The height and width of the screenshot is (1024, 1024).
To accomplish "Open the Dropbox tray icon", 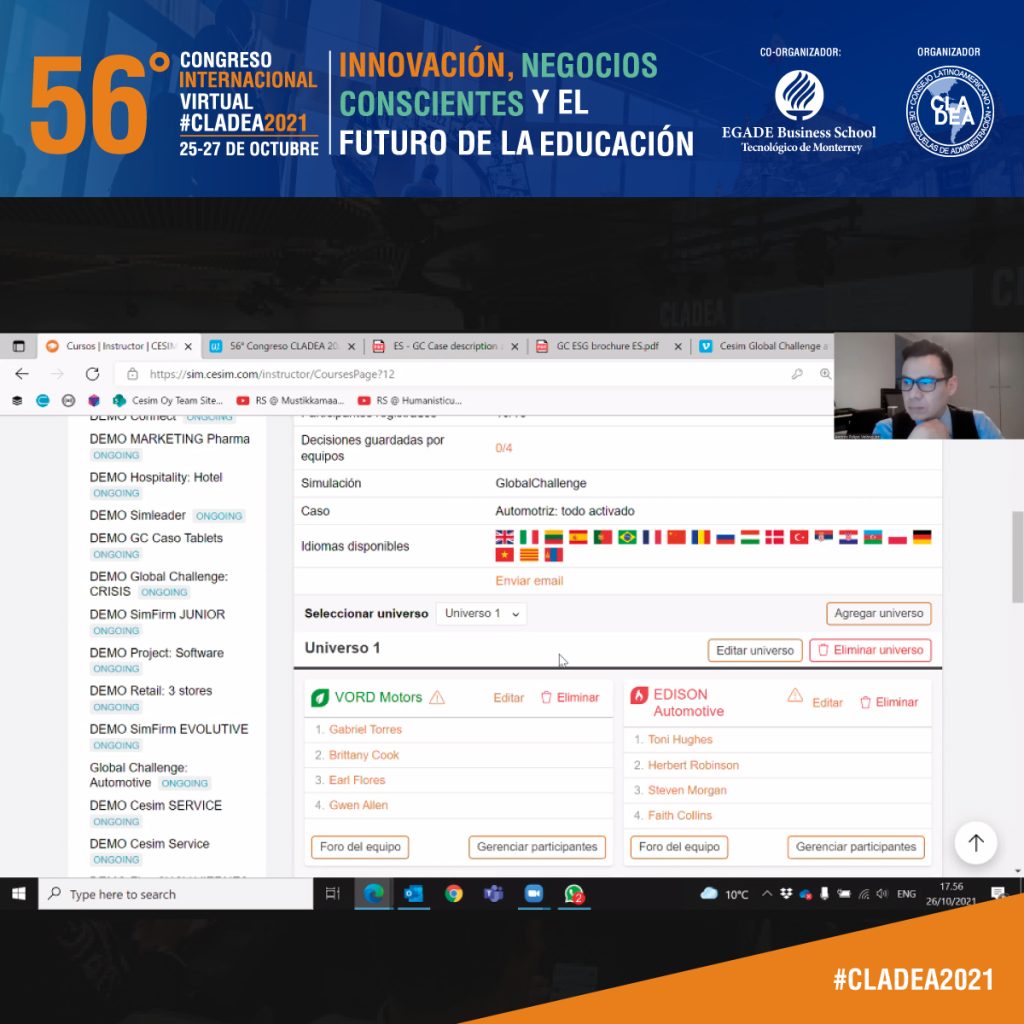I will pos(786,893).
